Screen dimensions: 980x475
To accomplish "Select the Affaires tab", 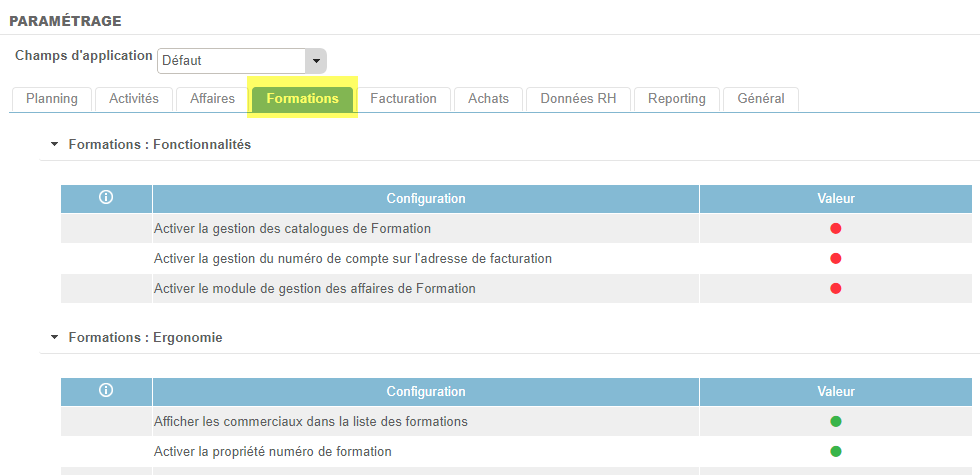I will point(212,99).
